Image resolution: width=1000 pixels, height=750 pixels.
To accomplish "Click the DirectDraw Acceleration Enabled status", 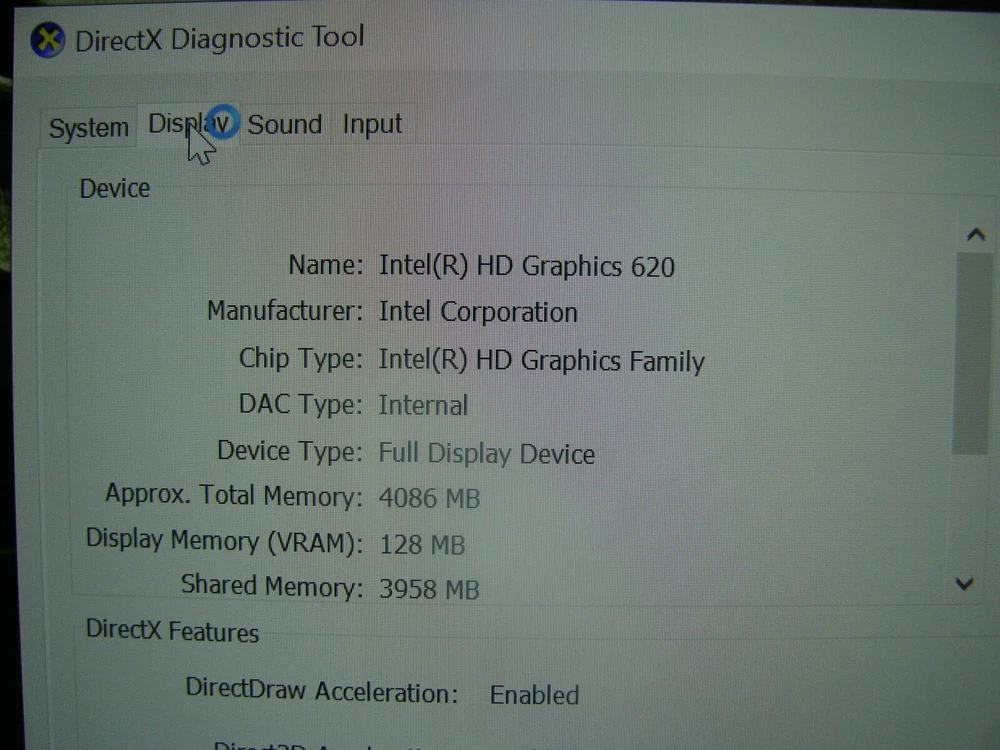I will point(534,695).
